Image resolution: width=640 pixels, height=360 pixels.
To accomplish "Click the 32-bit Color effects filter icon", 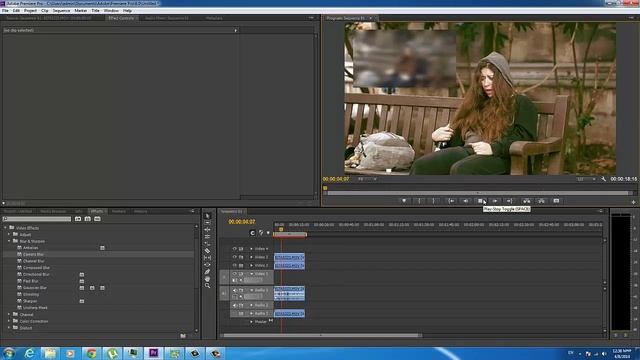I will pyautogui.click(x=88, y=219).
